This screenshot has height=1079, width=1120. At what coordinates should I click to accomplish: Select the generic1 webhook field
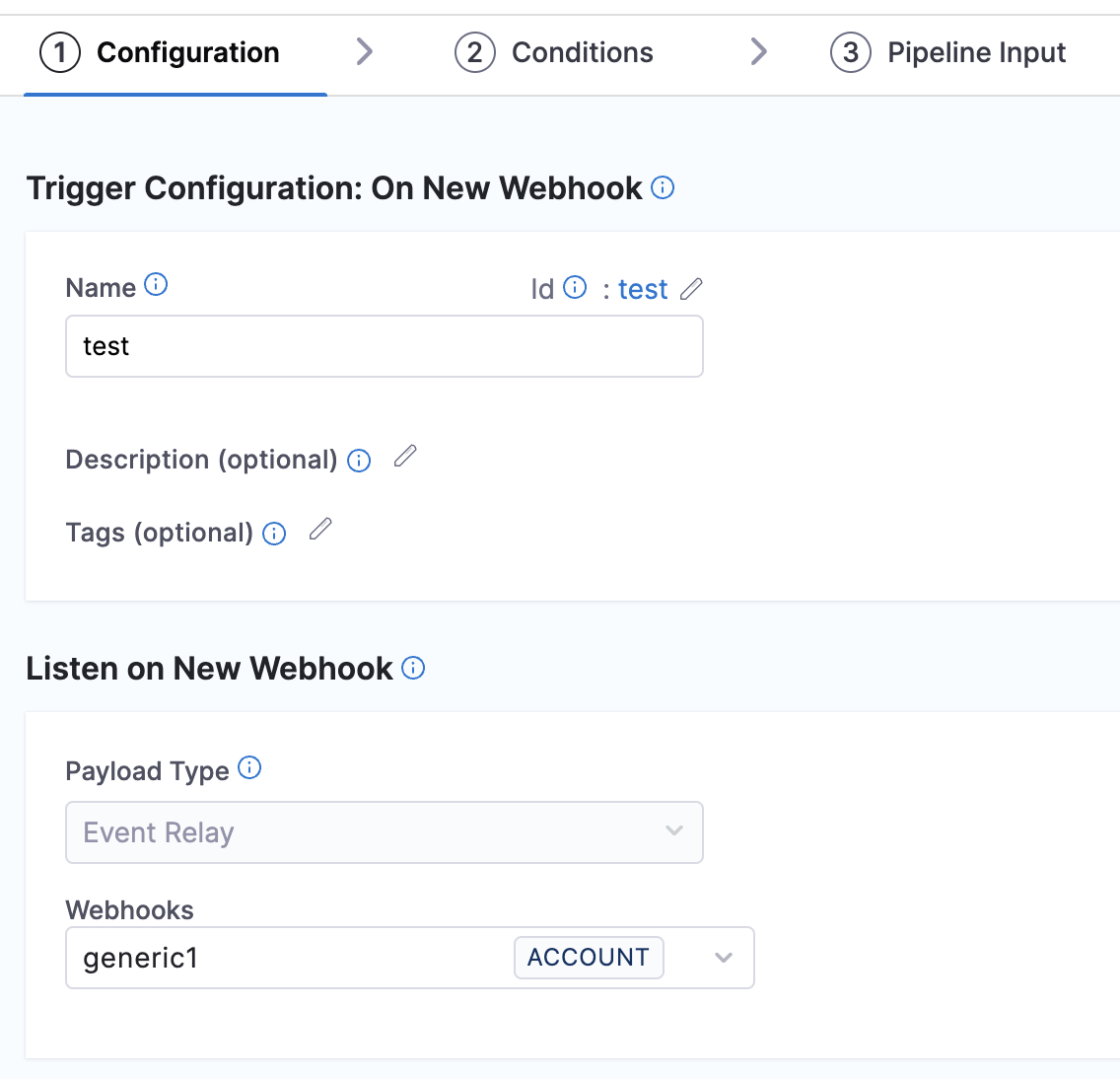(x=286, y=958)
